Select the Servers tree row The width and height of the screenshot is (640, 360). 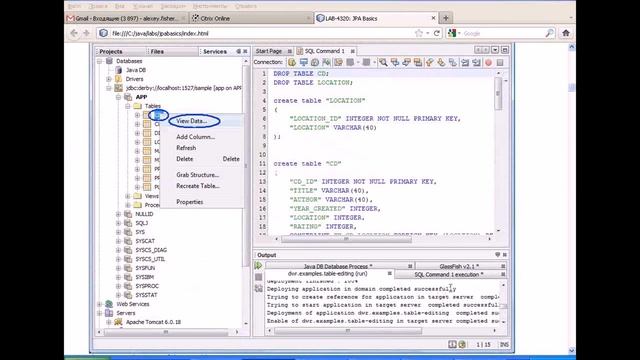tap(125, 313)
